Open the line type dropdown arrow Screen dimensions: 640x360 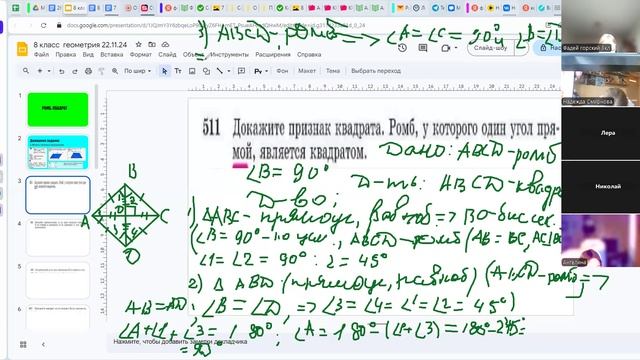pos(229,71)
